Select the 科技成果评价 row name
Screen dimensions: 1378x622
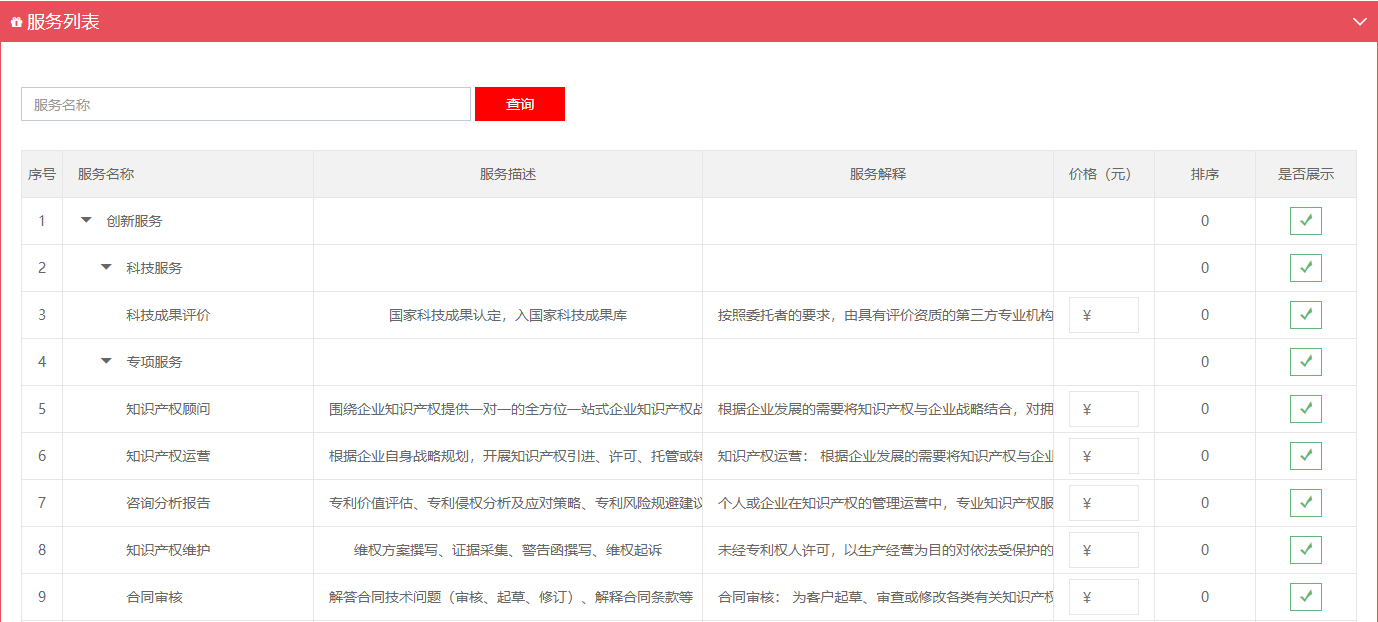click(168, 315)
